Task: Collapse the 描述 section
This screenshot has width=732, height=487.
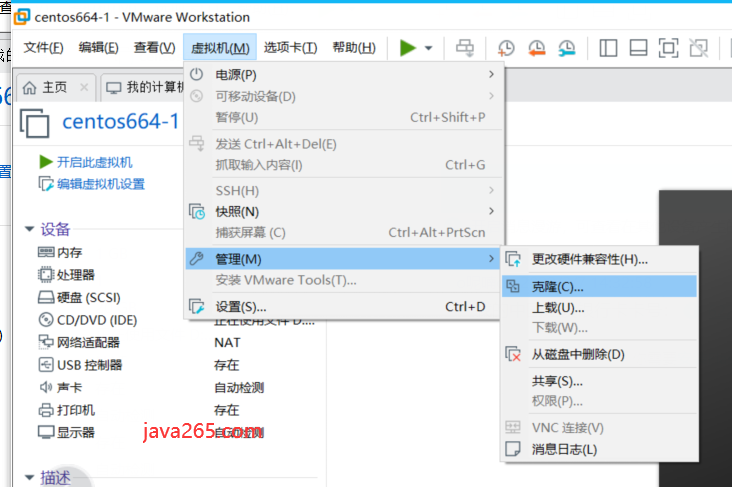Action: coord(29,477)
